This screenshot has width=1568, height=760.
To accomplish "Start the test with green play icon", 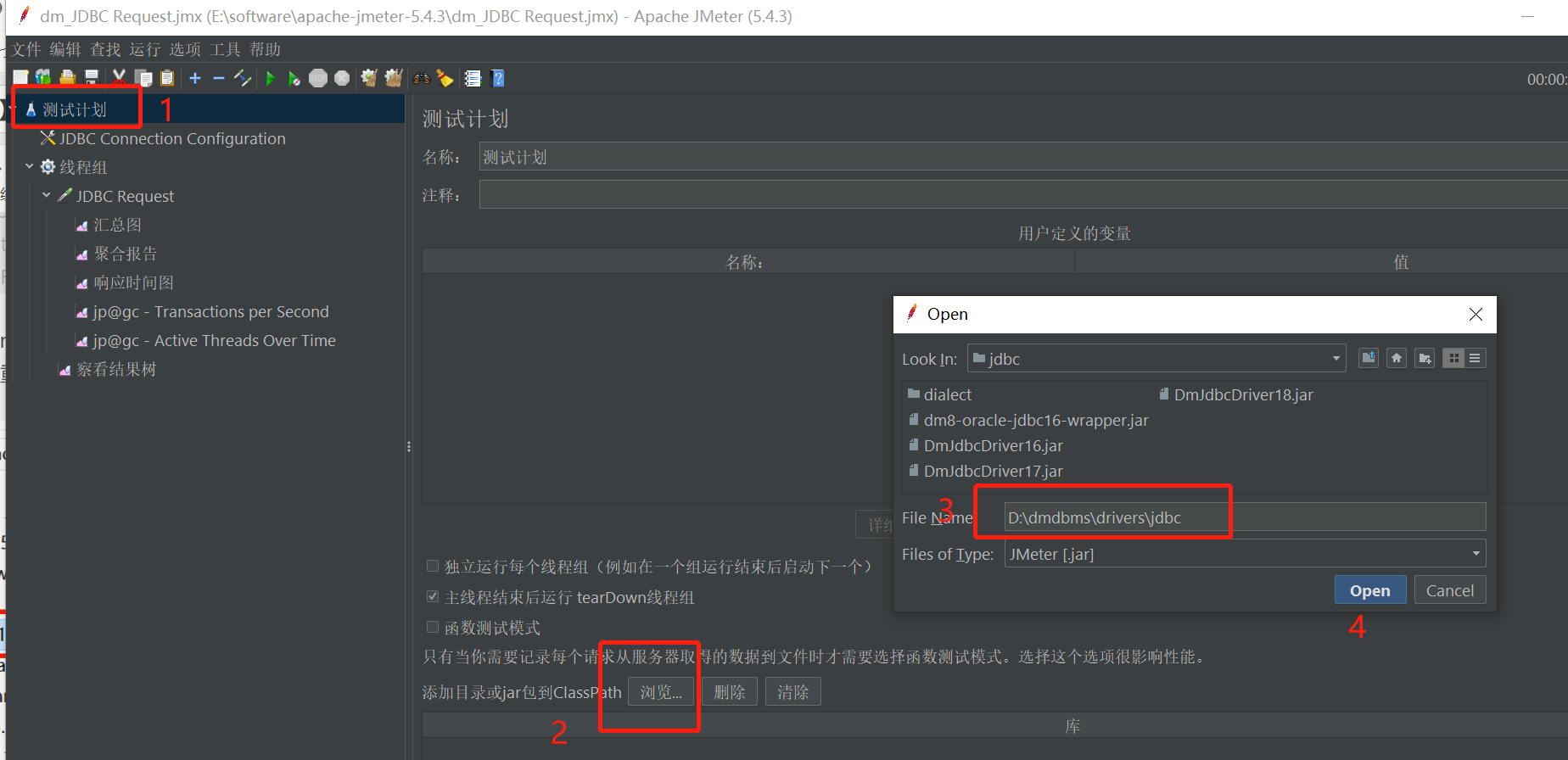I will 271,78.
